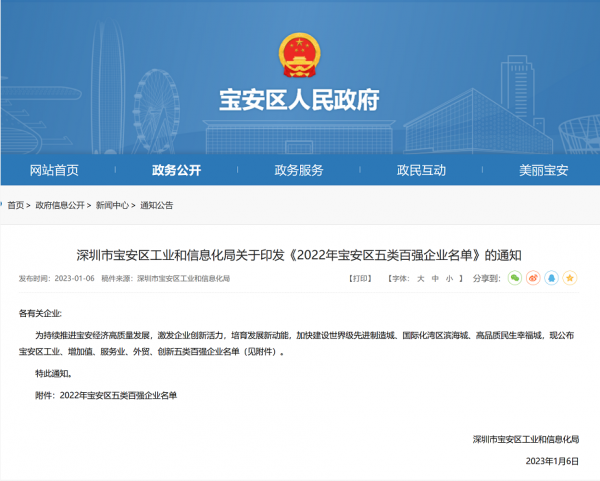Open 网站首页 navigation tab
The image size is (600, 481).
click(54, 170)
